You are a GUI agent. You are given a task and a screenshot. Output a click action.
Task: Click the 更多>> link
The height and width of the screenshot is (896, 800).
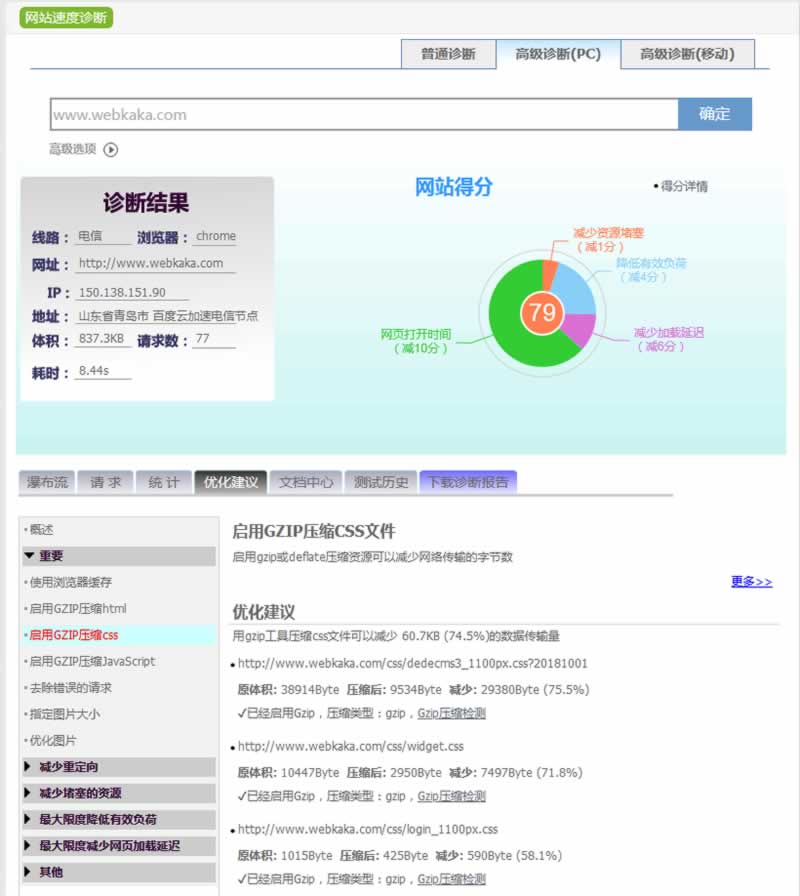751,581
